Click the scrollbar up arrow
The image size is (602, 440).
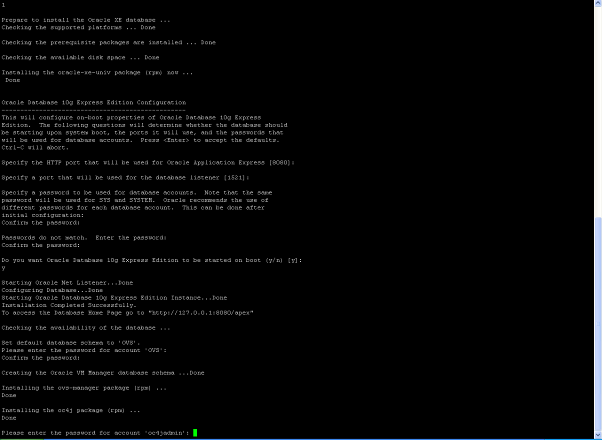(598, 3)
